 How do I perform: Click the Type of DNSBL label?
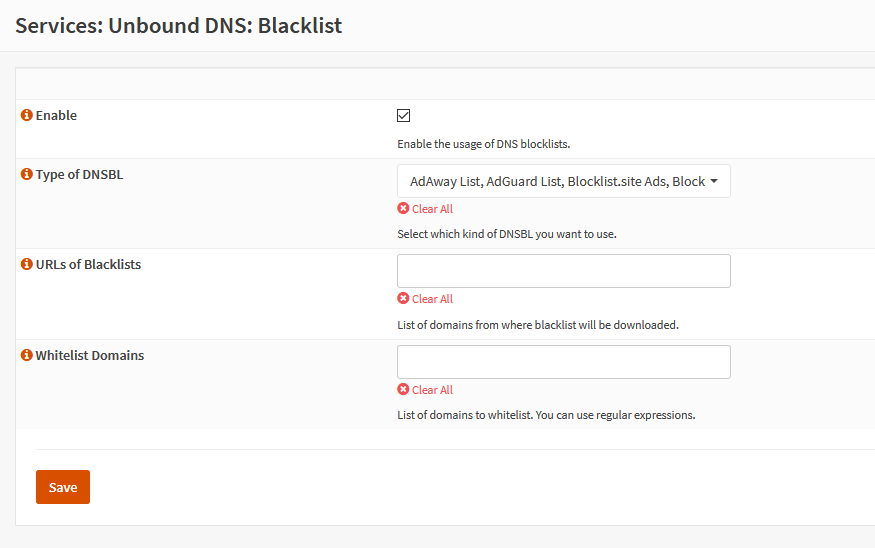(80, 175)
